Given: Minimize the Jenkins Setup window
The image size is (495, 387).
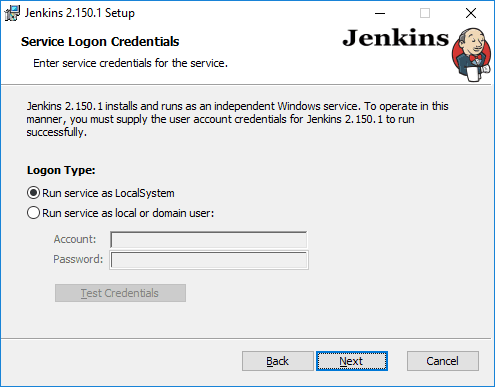Looking at the screenshot, I should (380, 13).
